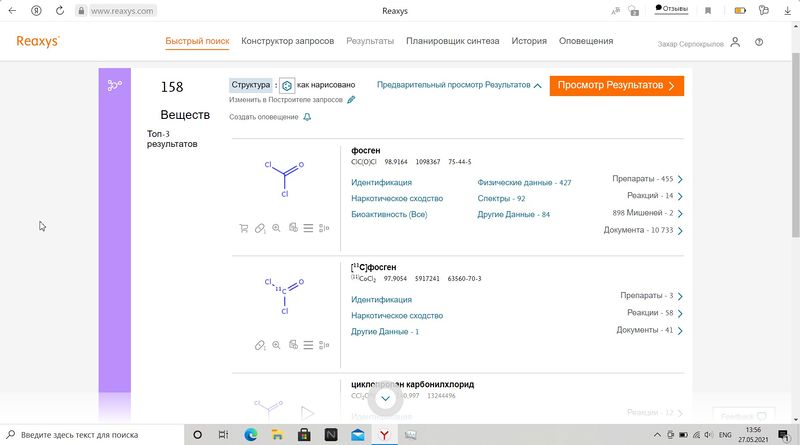Click Физические данные - 427 link
Screen dimensions: 800x445
pos(524,183)
